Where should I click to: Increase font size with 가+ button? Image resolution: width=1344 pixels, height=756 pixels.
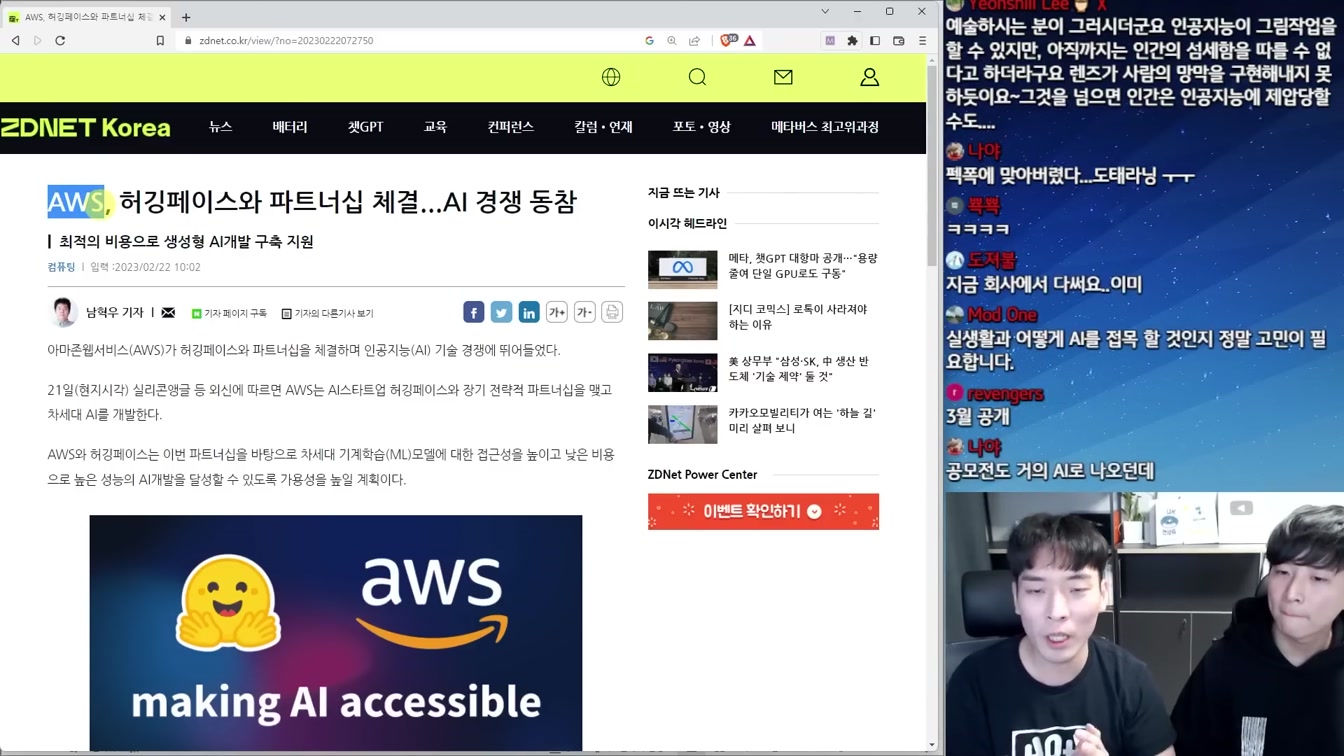point(557,312)
